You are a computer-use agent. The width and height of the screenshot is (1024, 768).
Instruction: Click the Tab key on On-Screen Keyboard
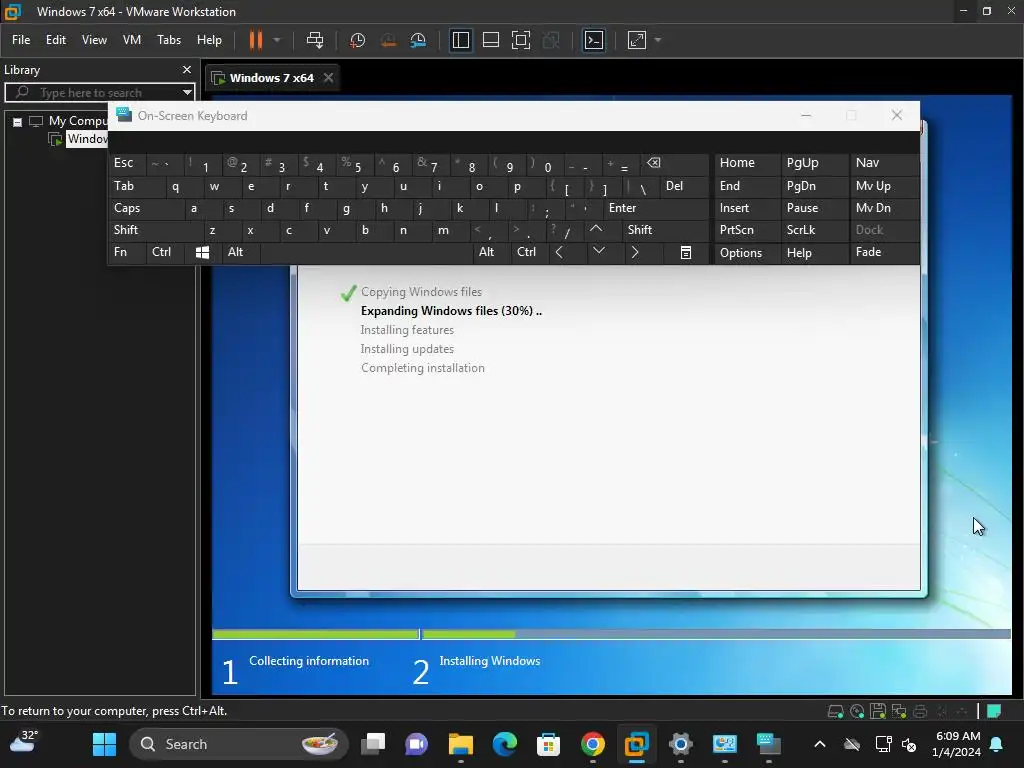point(136,186)
